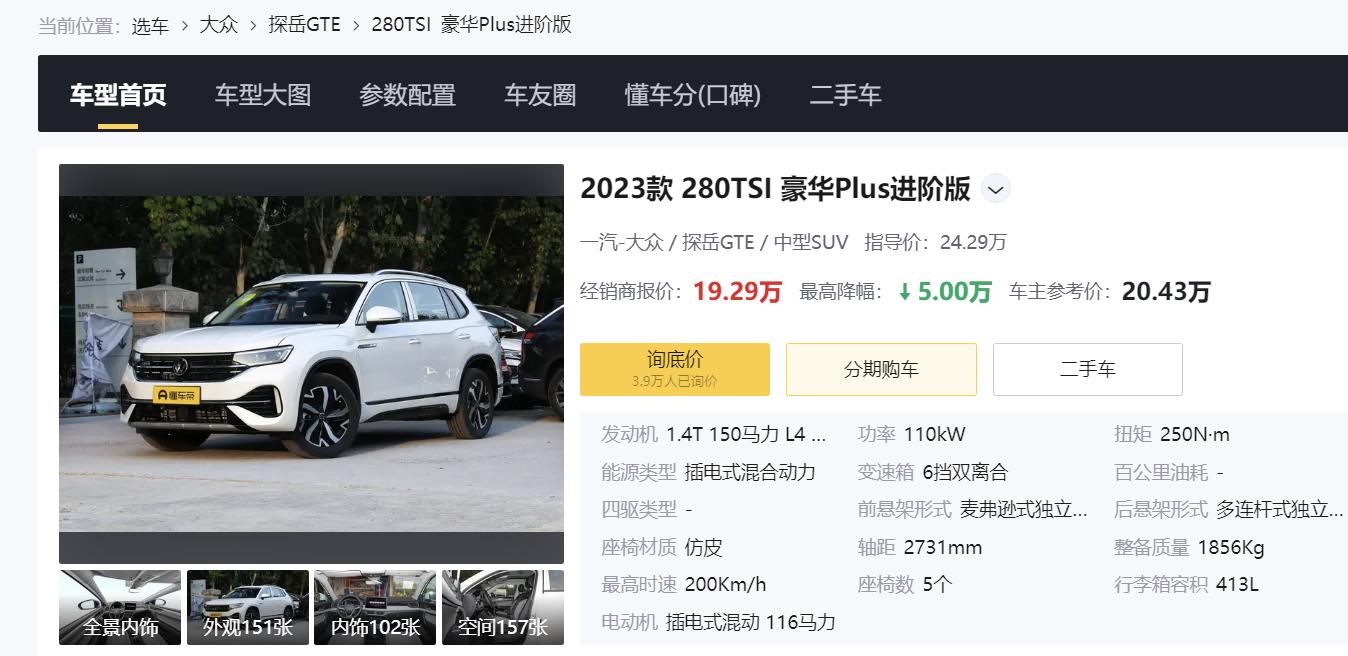
Task: Click the yellow 询底价 button
Action: tap(674, 369)
